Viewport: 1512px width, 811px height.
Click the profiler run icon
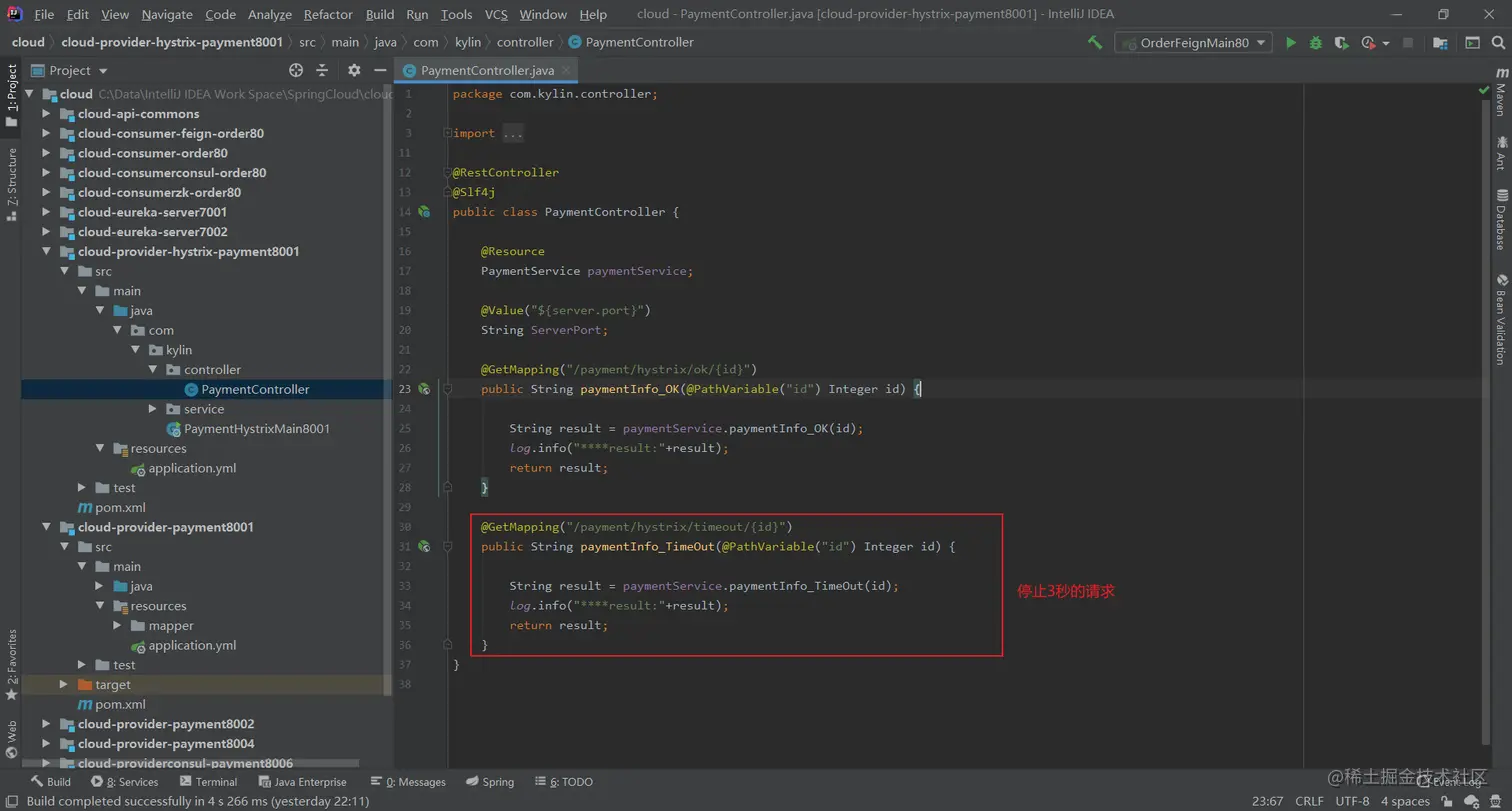tap(1368, 43)
